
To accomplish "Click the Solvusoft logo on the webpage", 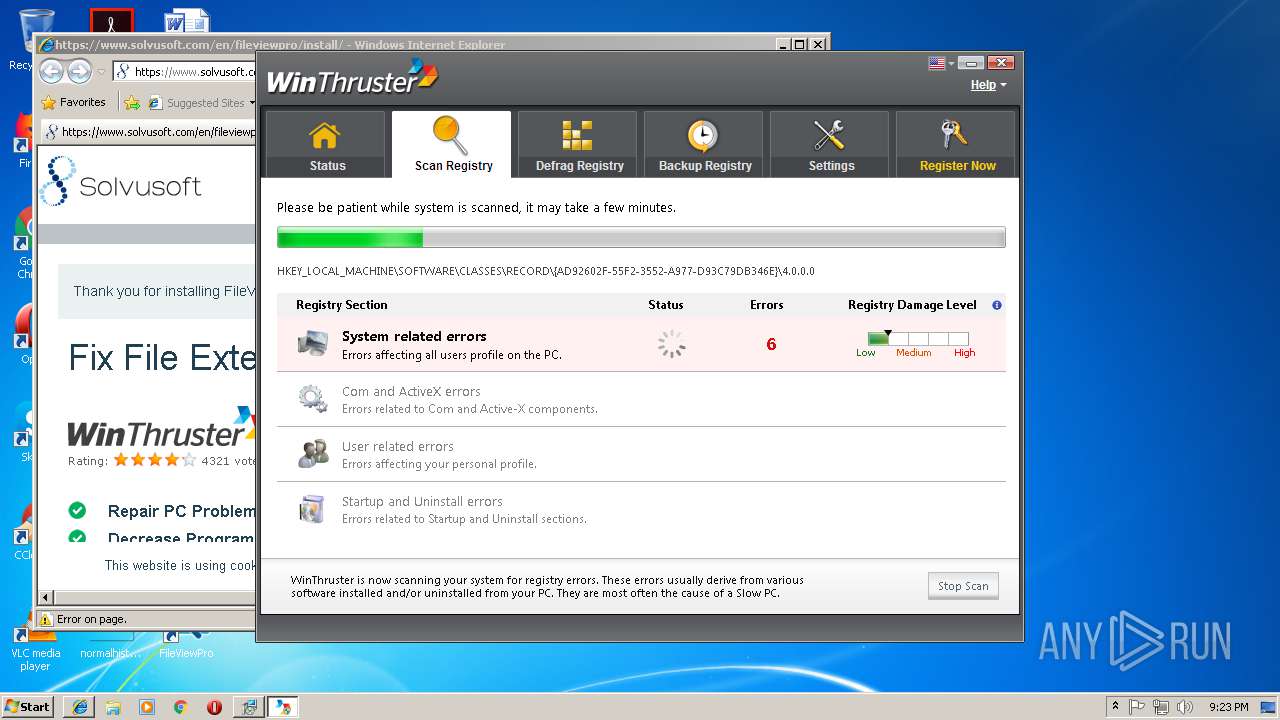I will 121,182.
